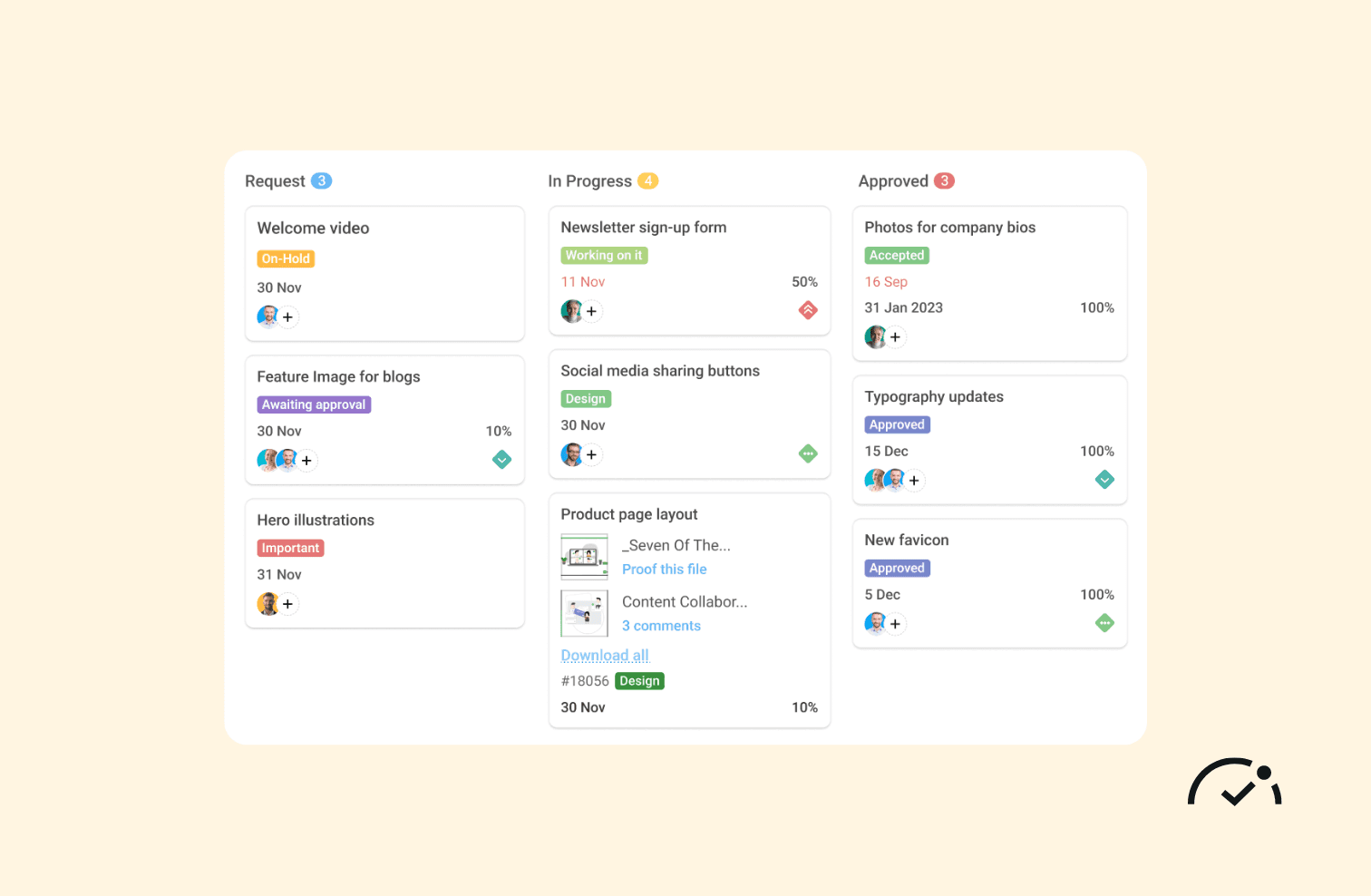This screenshot has width=1371, height=896.
Task: Add assignee on Newsletter sign-up form card
Action: 591,312
